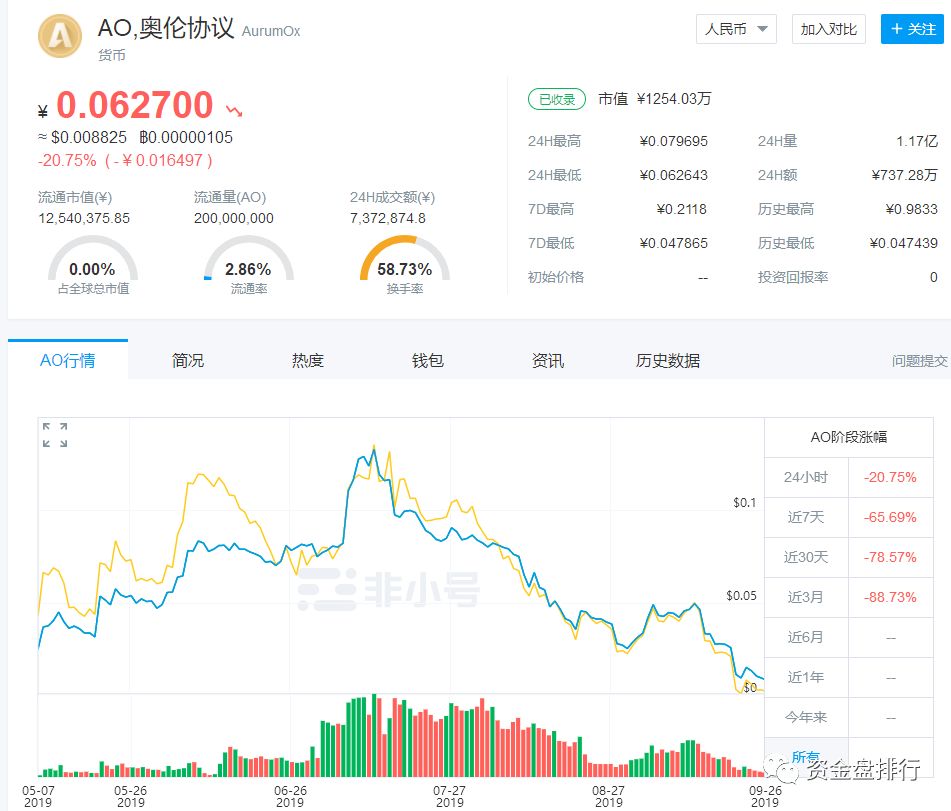Screen dimensions: 951x811
Task: Click the 2.86% circulation rate gauge
Action: click(x=249, y=266)
